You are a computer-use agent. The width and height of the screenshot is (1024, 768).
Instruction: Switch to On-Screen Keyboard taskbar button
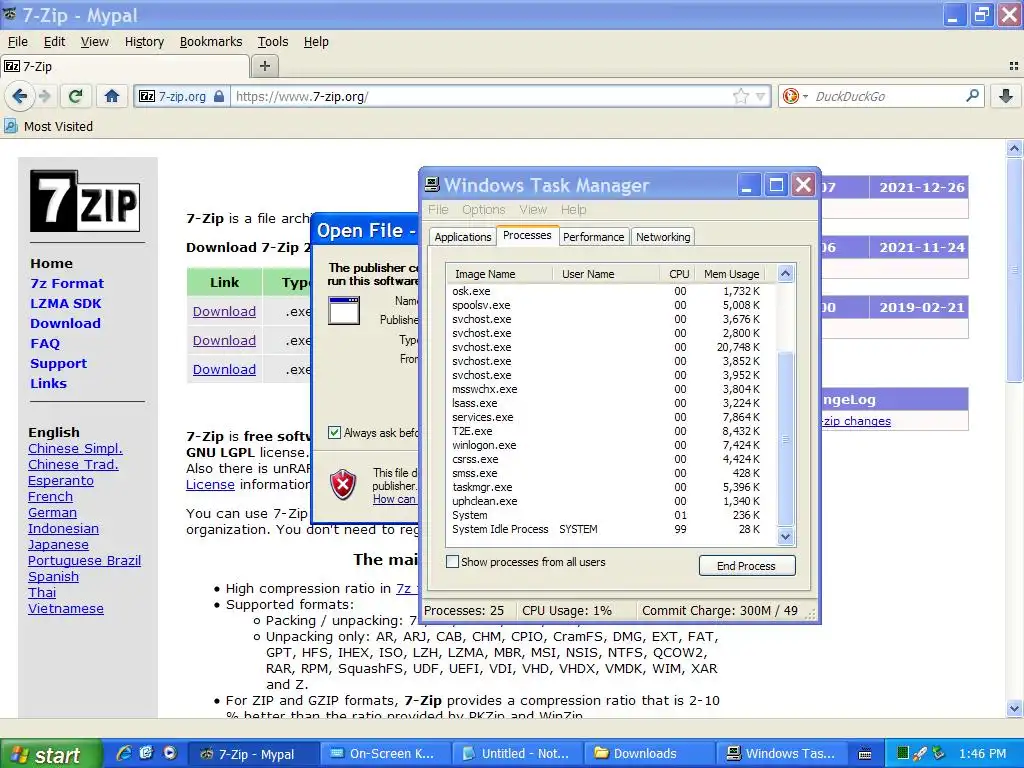[x=385, y=754]
